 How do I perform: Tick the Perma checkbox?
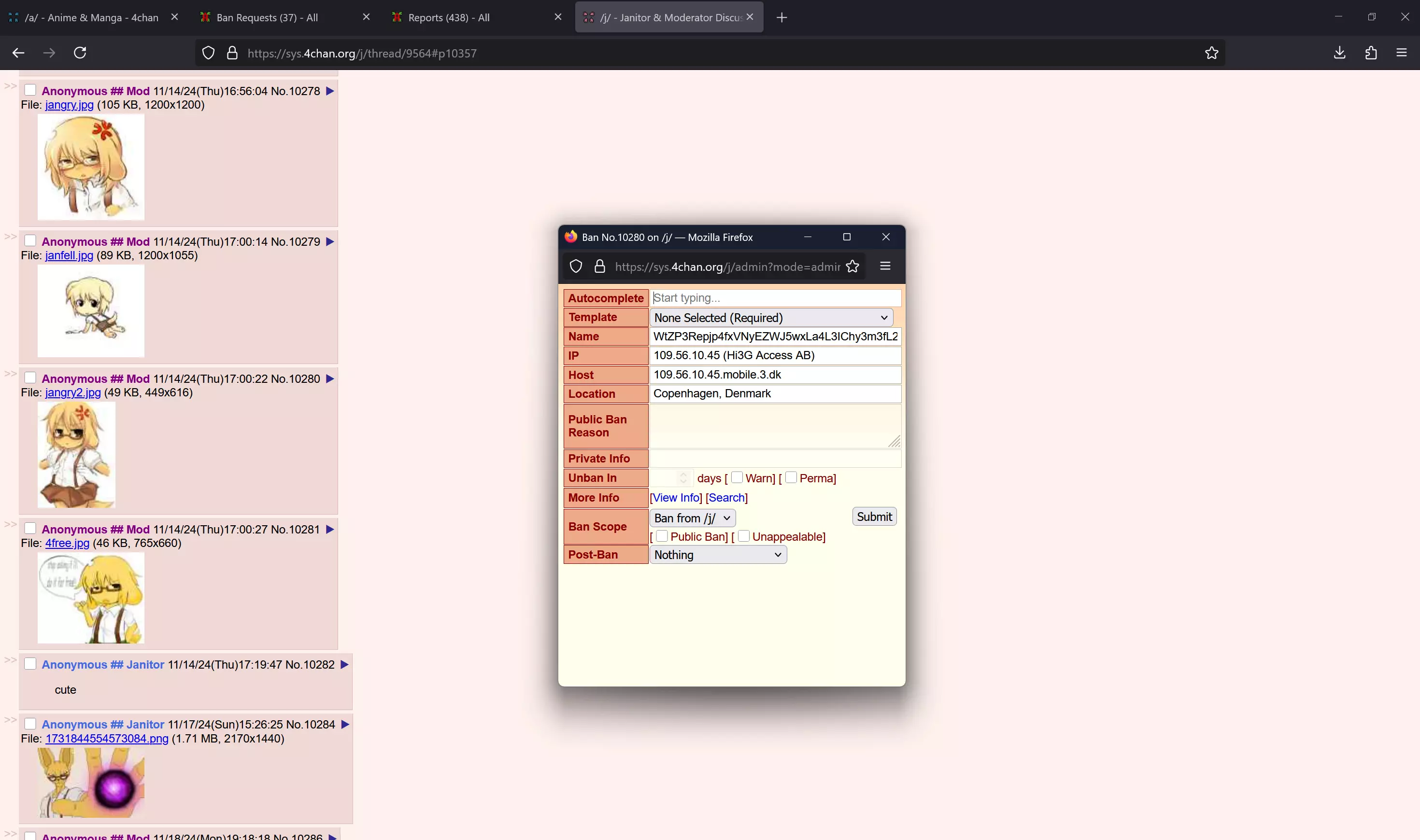(791, 477)
